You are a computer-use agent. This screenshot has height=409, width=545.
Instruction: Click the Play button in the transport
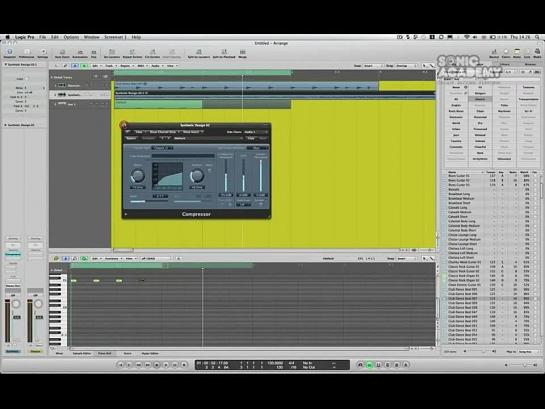point(166,365)
